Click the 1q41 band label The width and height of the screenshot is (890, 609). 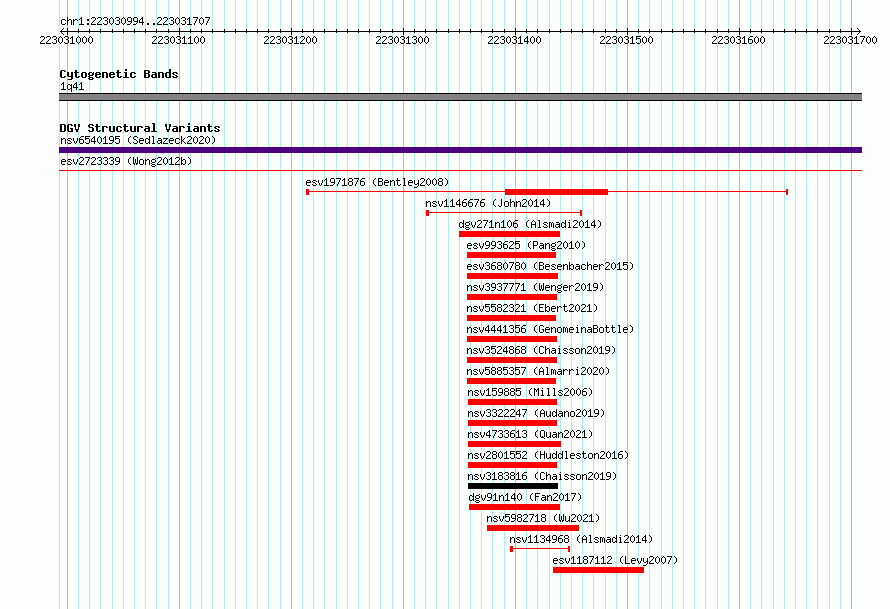(72, 86)
